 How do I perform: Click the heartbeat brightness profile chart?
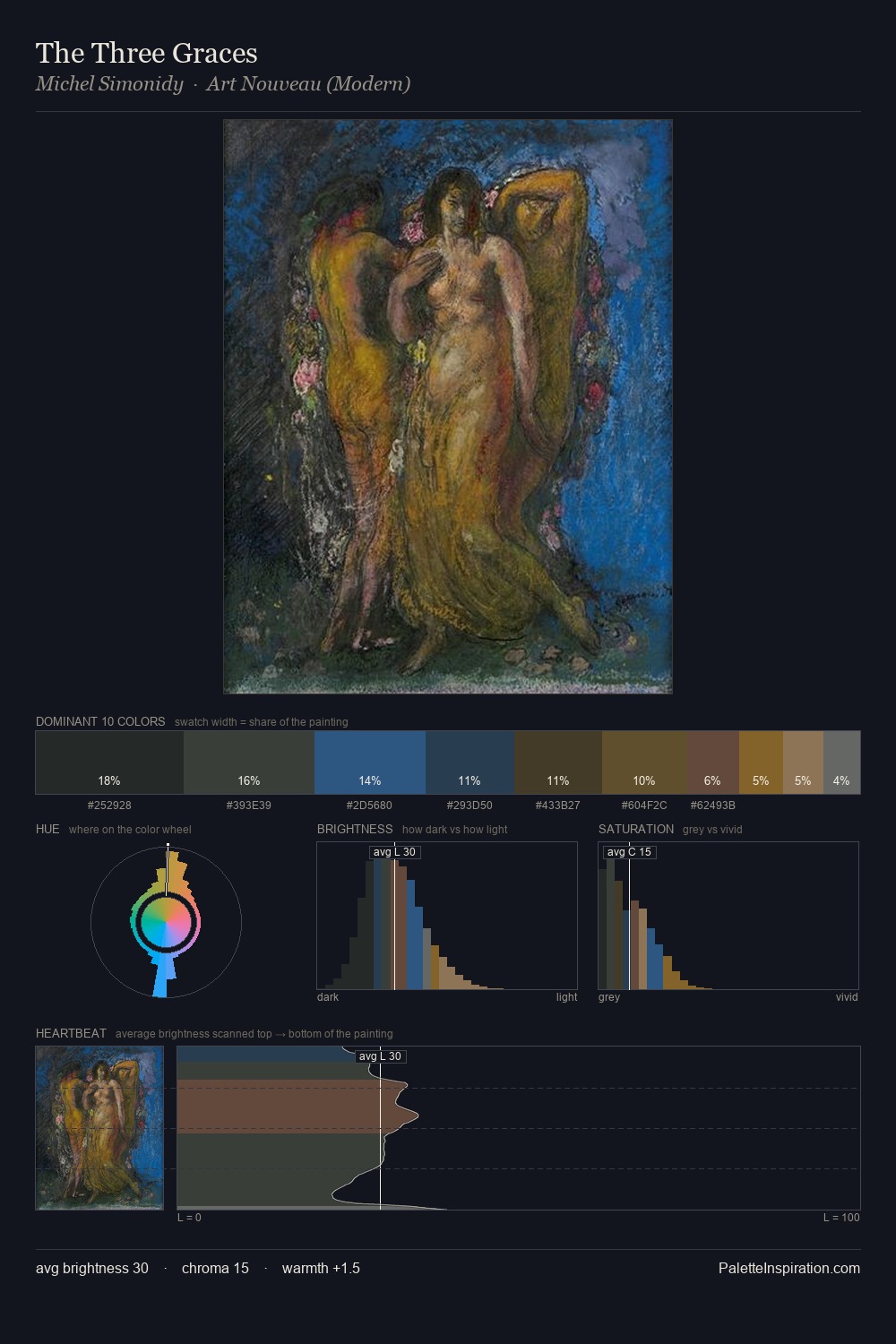[x=519, y=1128]
